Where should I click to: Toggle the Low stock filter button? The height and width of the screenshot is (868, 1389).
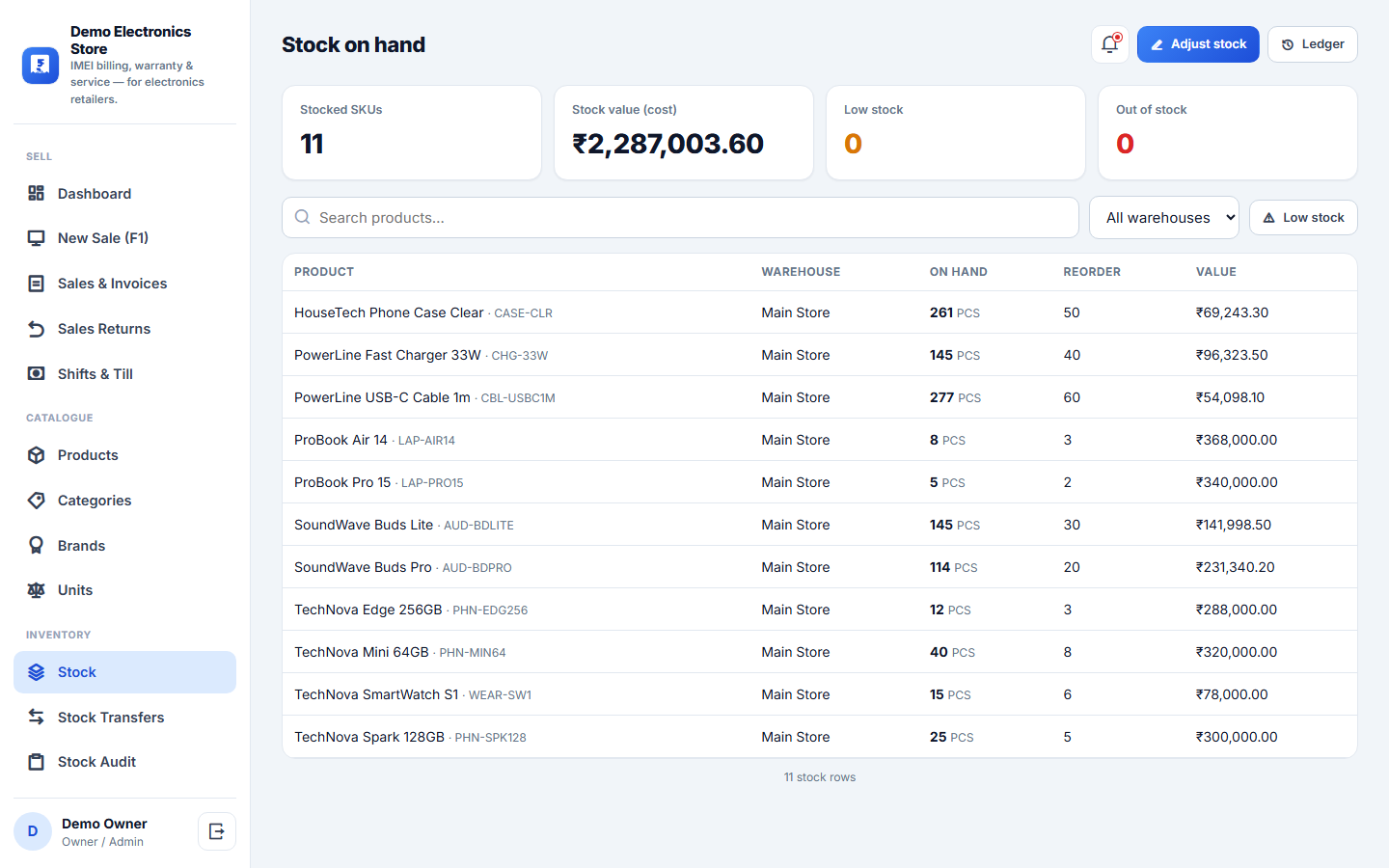[x=1303, y=218]
